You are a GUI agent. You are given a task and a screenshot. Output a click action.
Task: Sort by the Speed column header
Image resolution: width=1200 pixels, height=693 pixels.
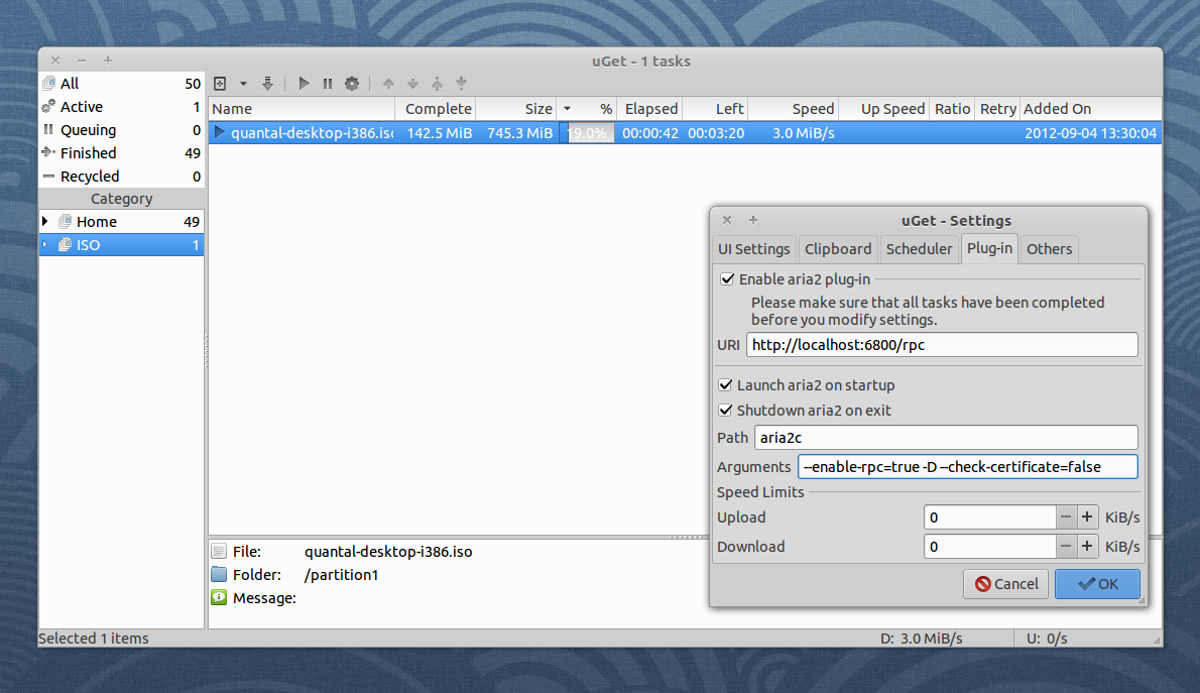pos(792,109)
